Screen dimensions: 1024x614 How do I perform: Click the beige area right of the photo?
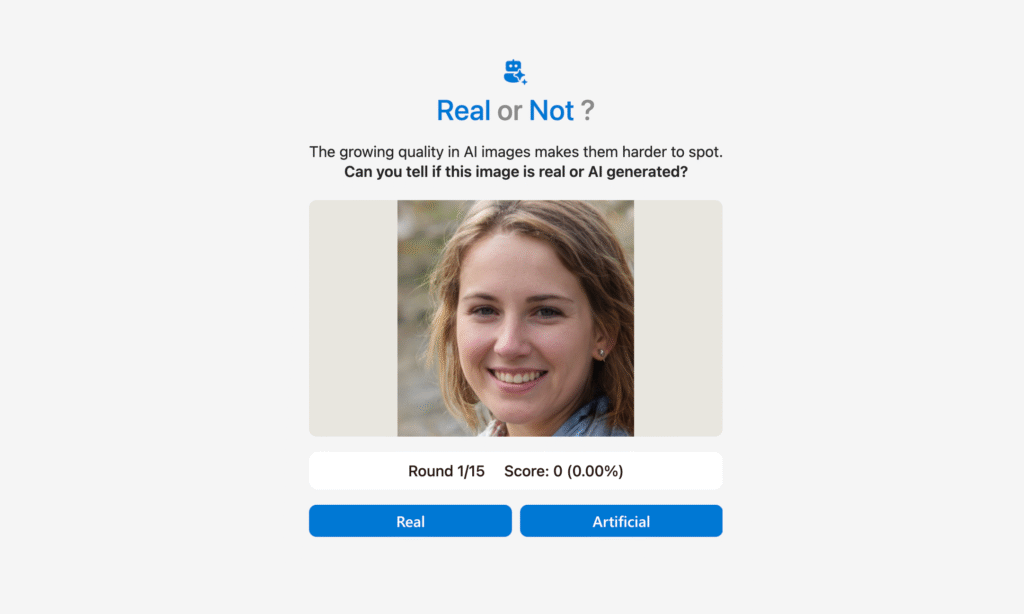679,318
